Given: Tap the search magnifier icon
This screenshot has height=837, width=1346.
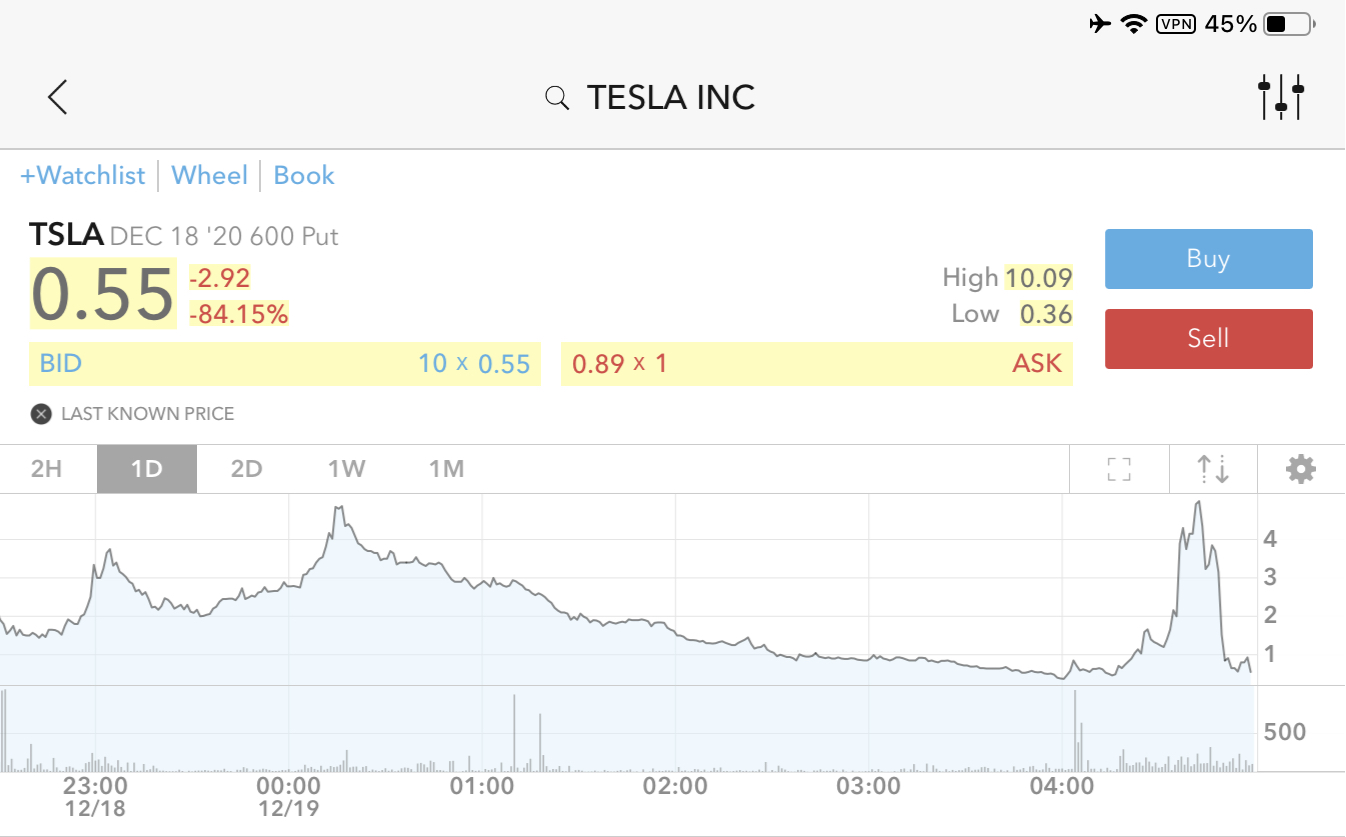Looking at the screenshot, I should click(x=556, y=98).
